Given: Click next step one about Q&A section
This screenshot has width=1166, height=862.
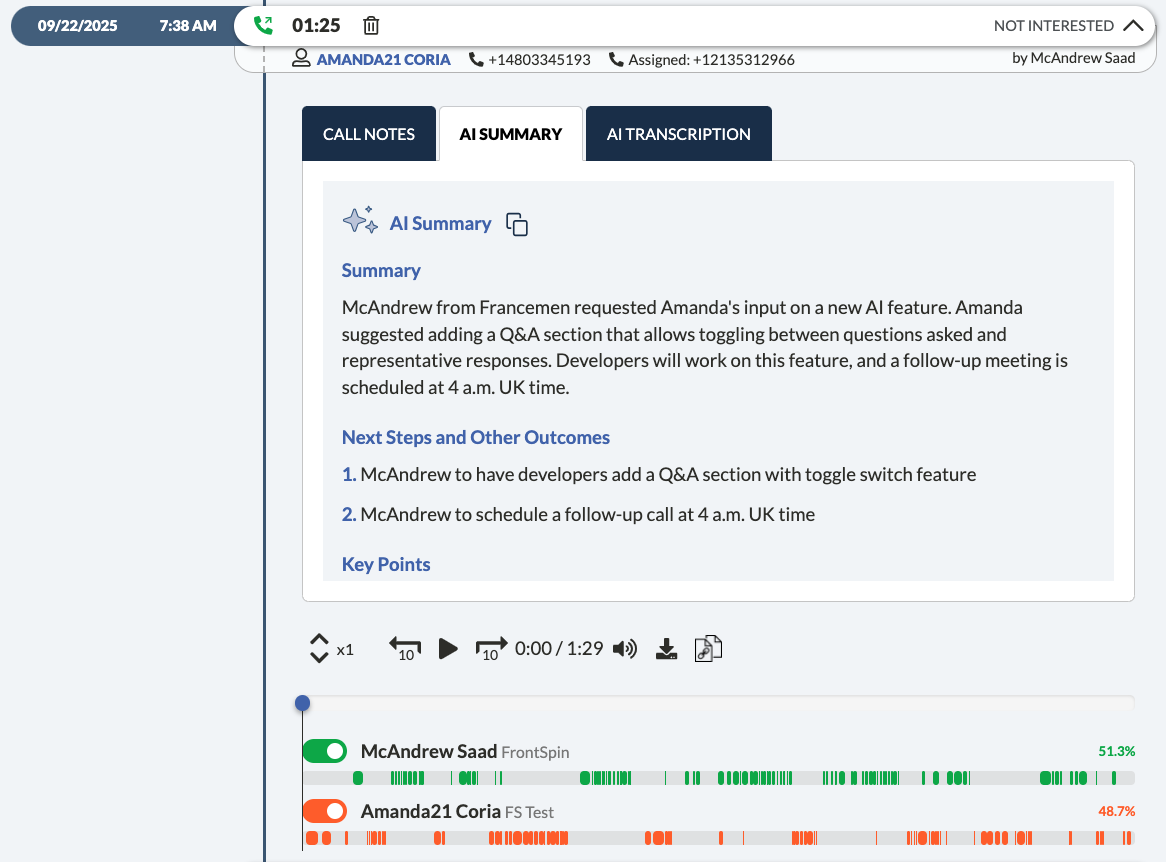Looking at the screenshot, I should (x=659, y=475).
